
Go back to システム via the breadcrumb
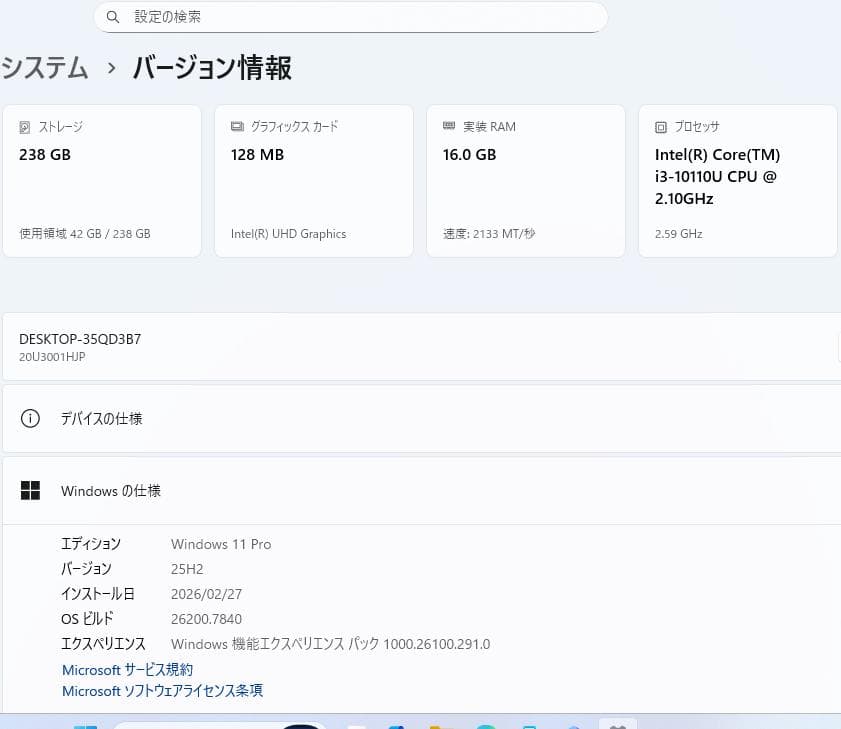click(x=44, y=68)
